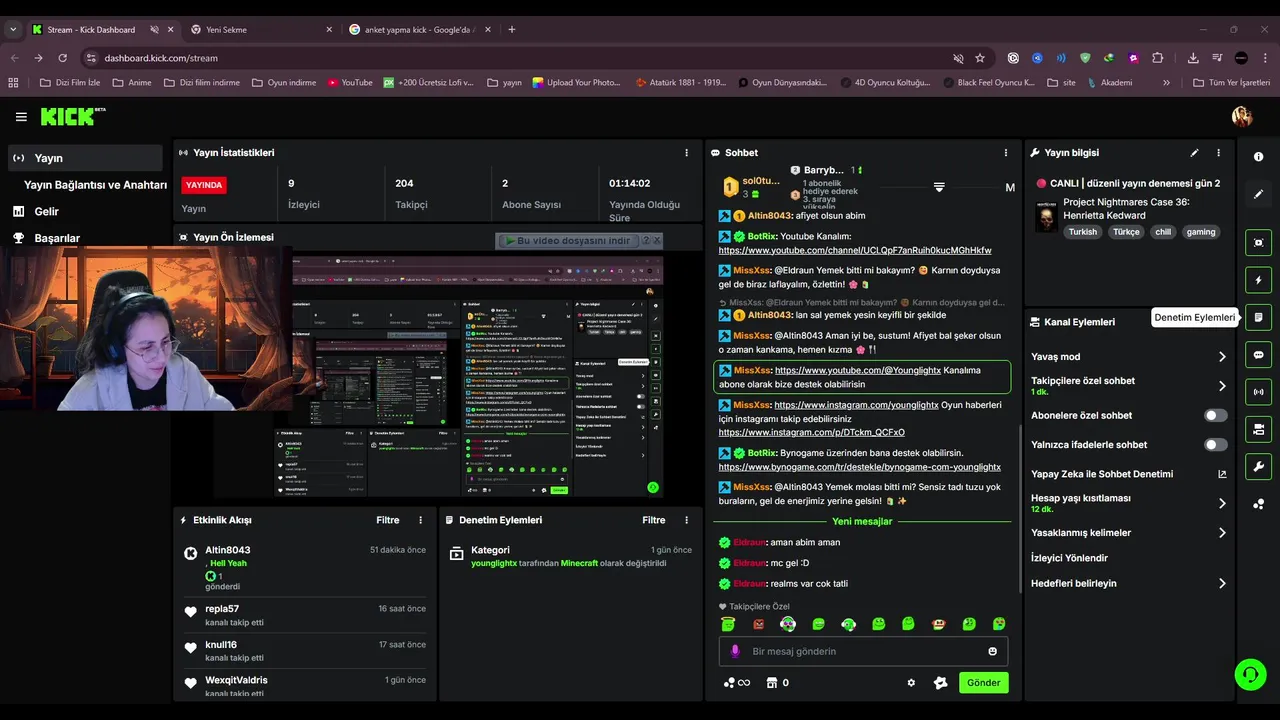Insert the halo emote from the Takipçilere Özel row
Screen dimensions: 1280x720
pos(728,624)
